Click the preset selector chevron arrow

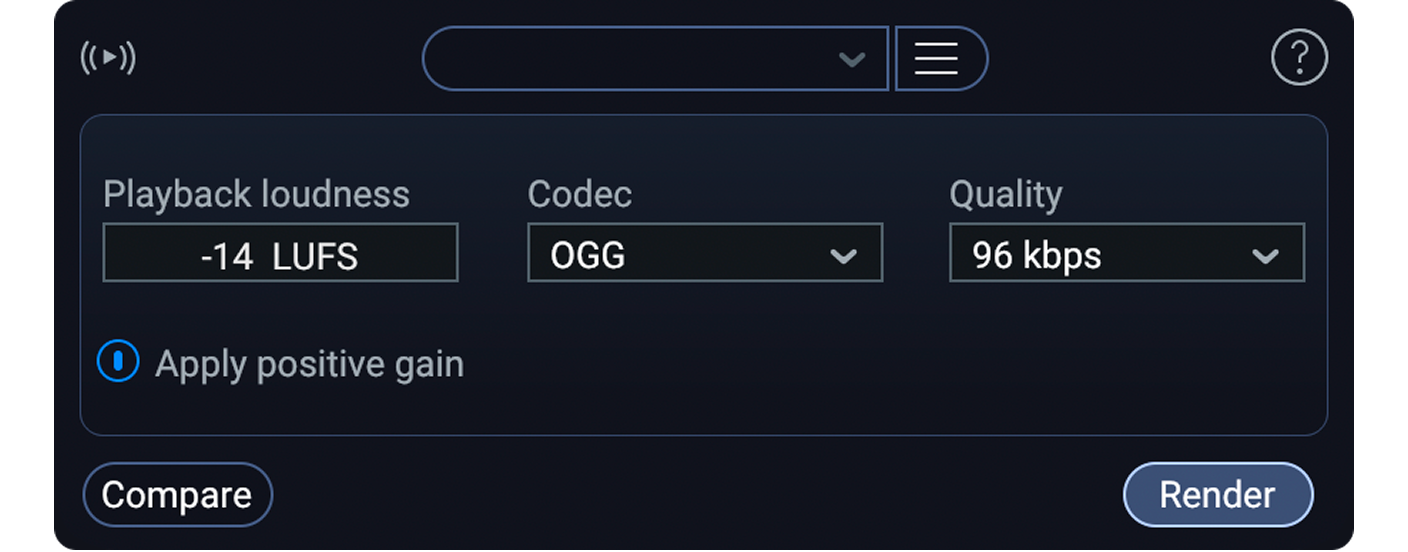point(851,60)
